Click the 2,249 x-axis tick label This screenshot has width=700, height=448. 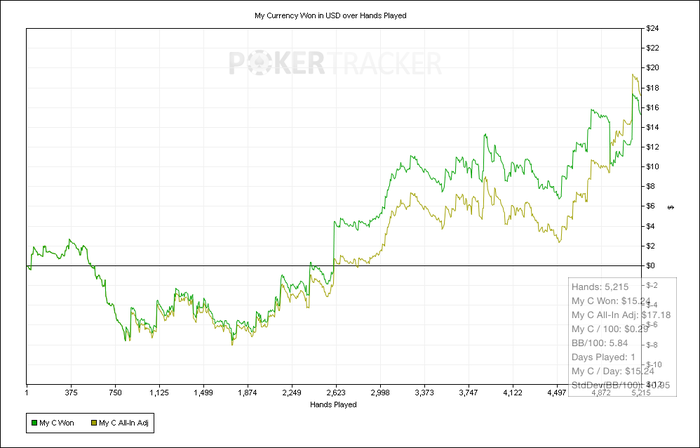click(x=292, y=393)
